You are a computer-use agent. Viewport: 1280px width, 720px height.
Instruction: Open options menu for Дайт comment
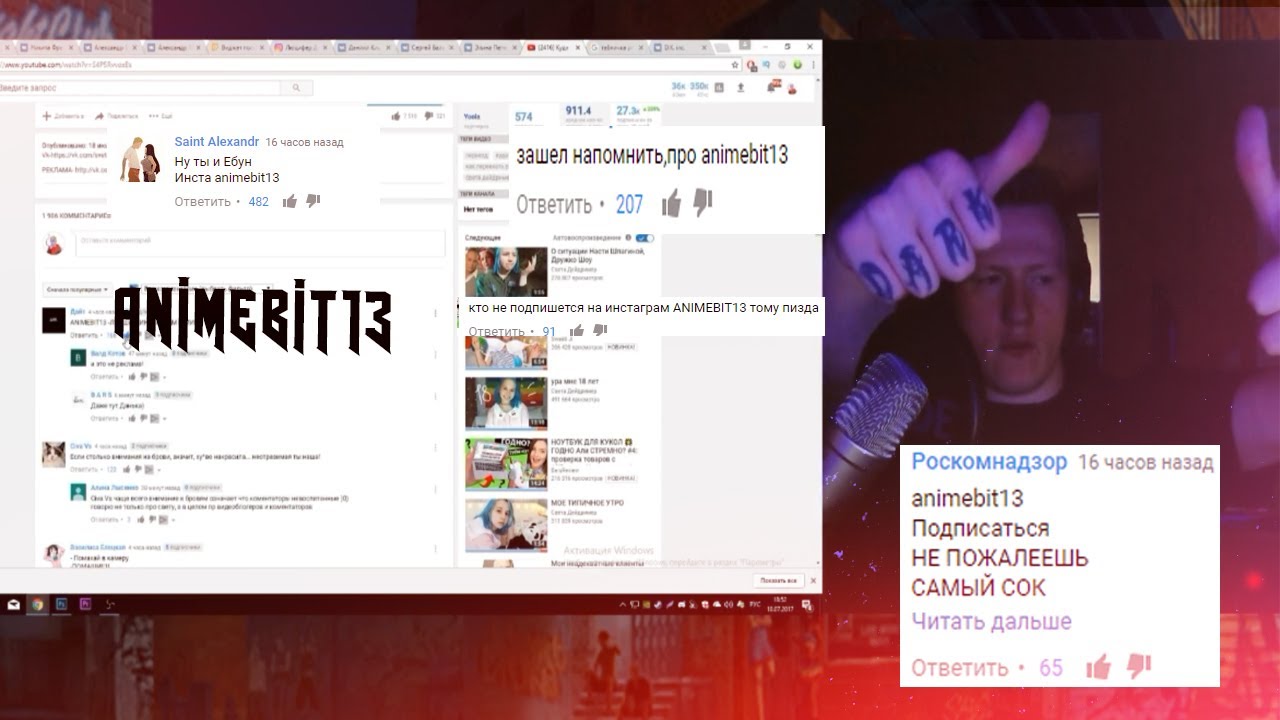click(x=435, y=313)
